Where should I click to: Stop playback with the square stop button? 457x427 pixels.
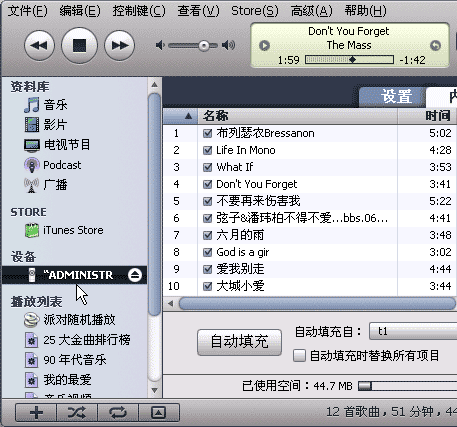pos(79,45)
